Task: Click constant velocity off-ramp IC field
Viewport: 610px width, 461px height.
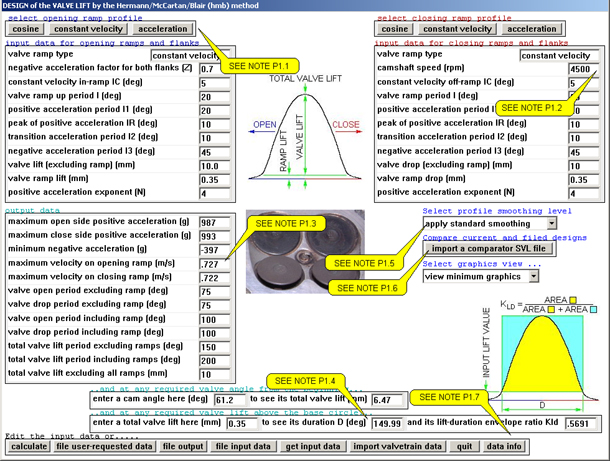Action: [584, 83]
